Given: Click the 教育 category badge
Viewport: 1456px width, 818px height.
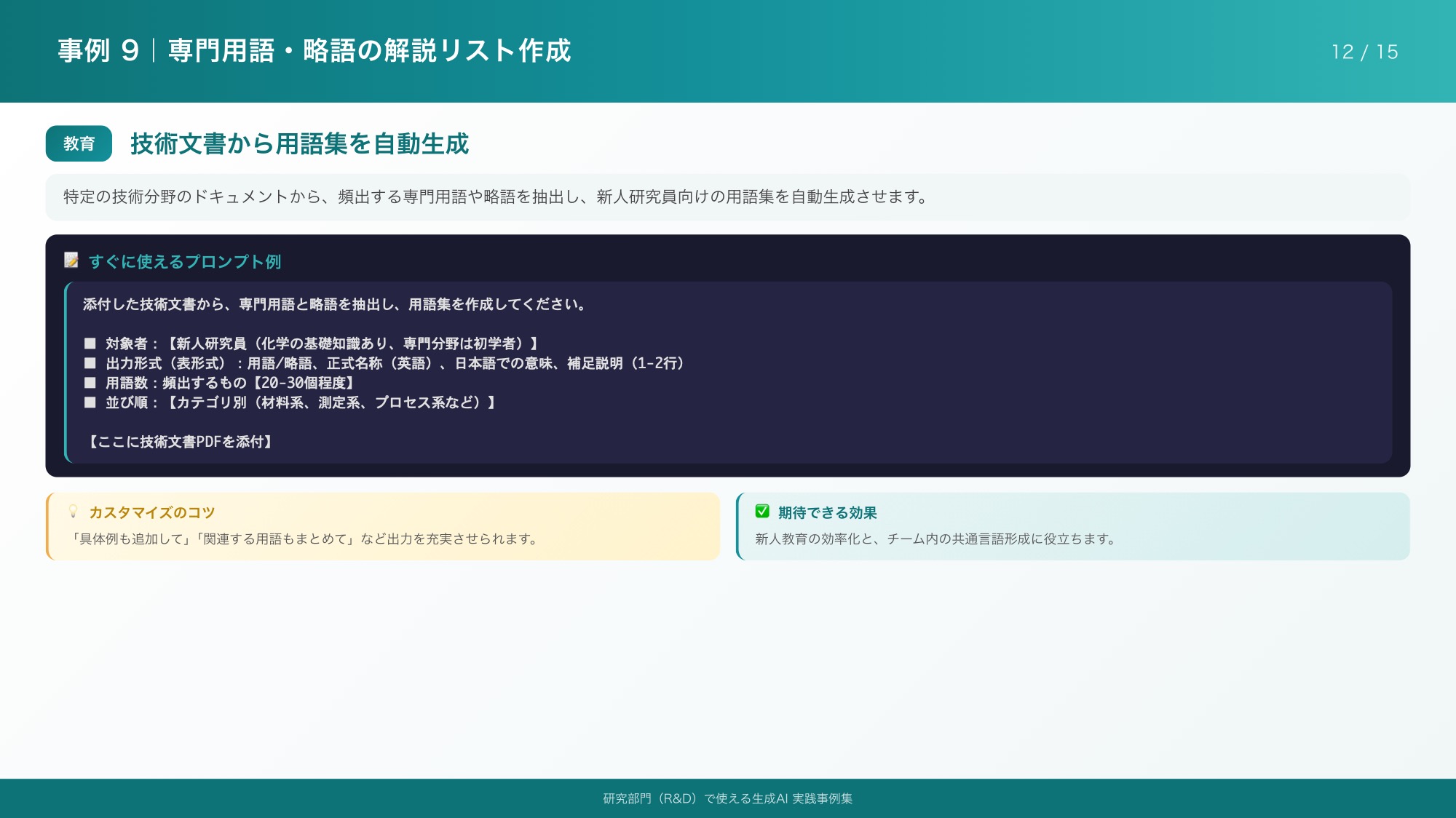Looking at the screenshot, I should click(79, 143).
